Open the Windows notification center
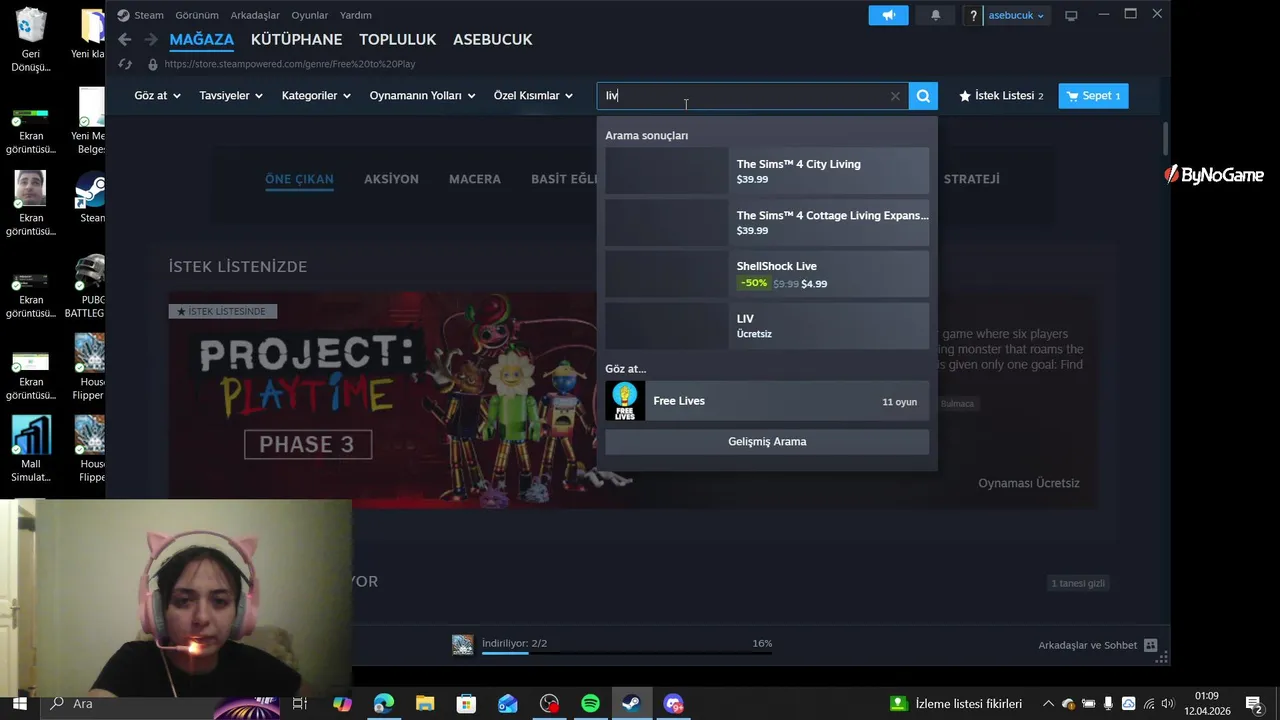 (1254, 704)
